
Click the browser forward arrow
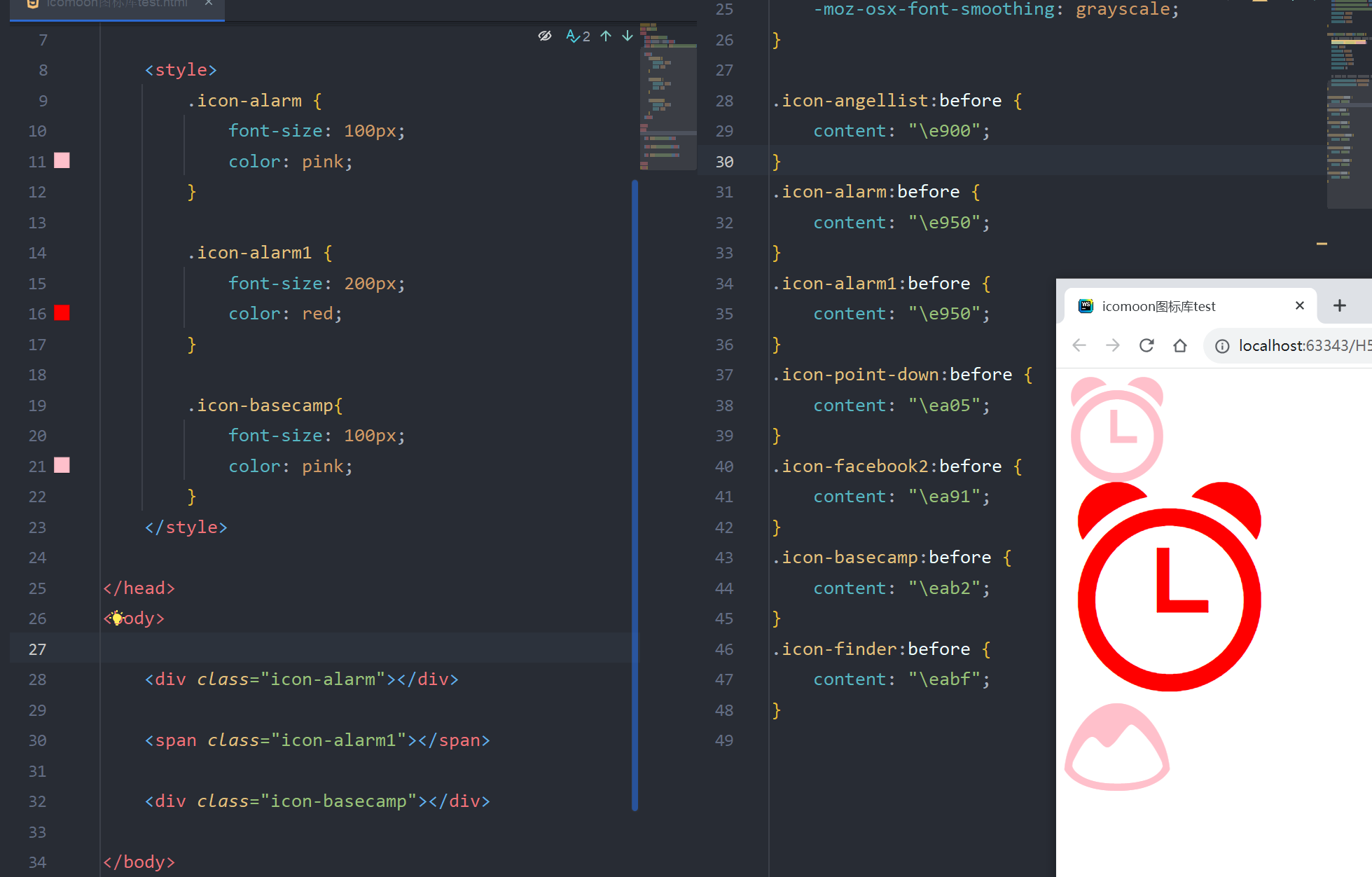click(1113, 345)
